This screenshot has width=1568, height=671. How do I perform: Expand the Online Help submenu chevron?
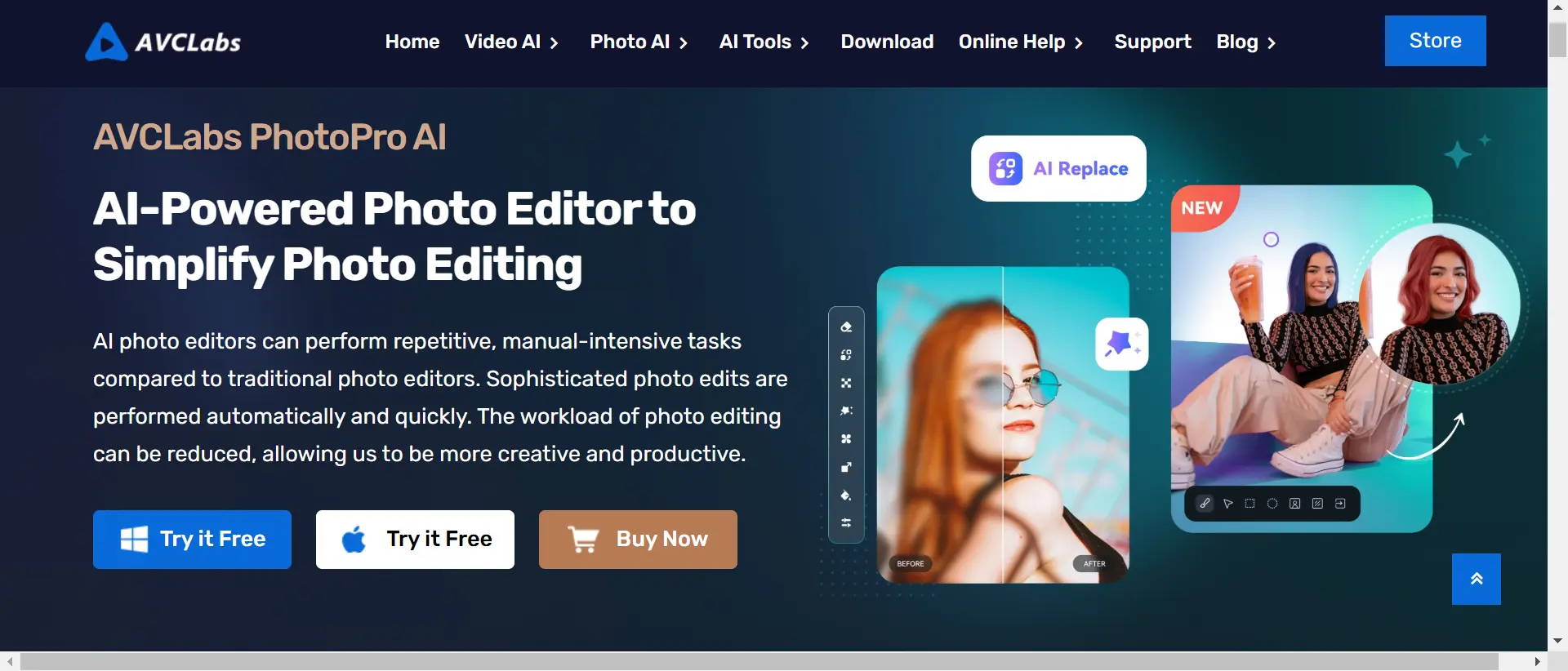point(1079,42)
